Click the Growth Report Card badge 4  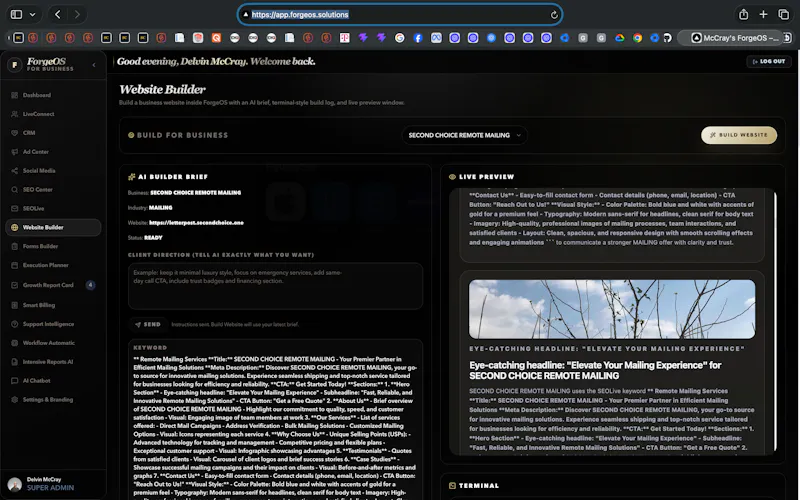(x=90, y=285)
